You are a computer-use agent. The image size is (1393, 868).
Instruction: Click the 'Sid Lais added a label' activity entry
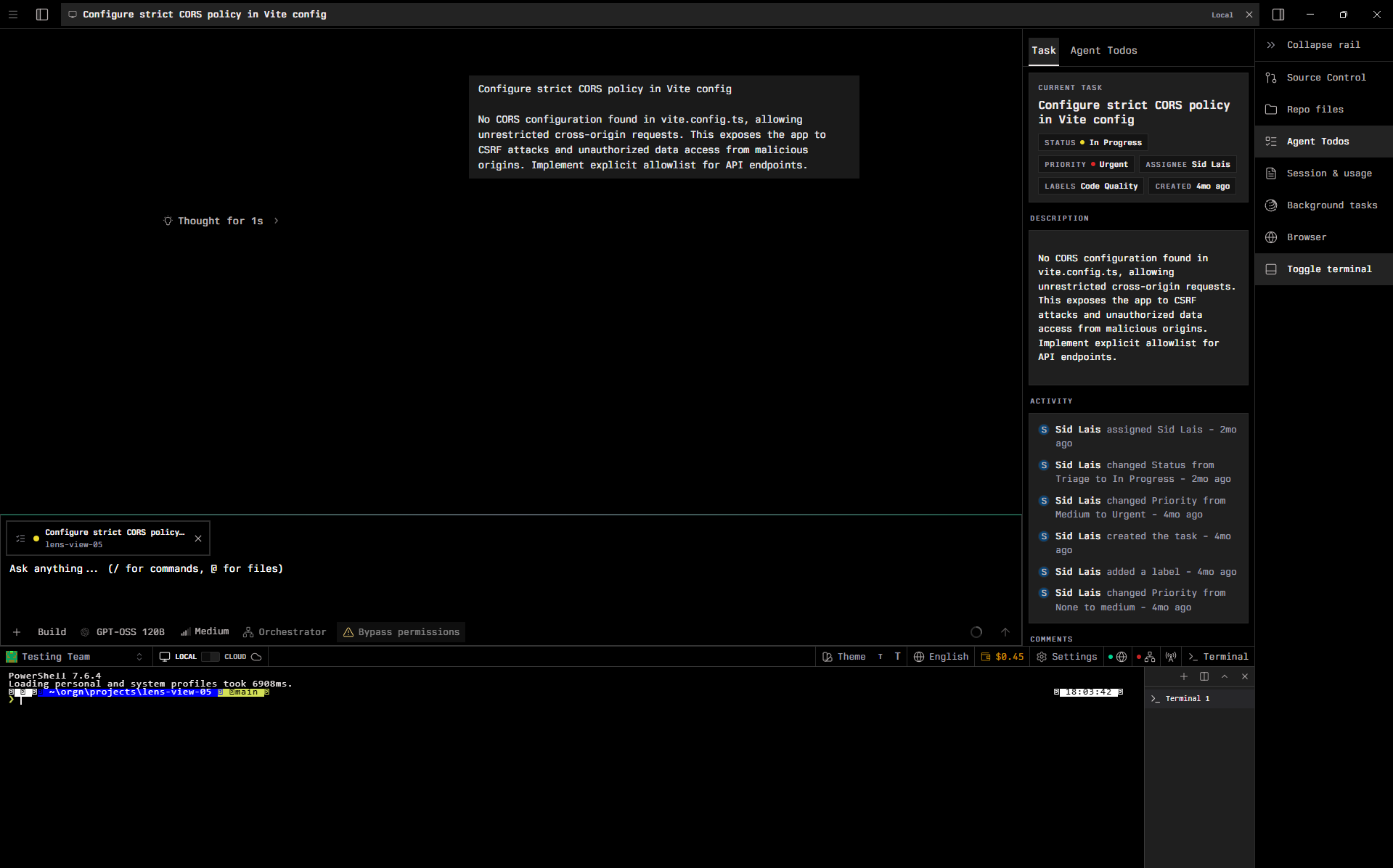[1137, 572]
